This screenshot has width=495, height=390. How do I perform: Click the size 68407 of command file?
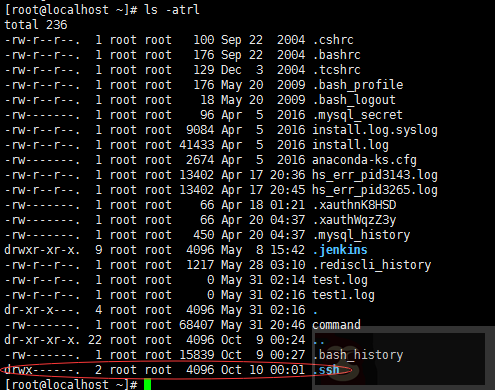pos(197,325)
